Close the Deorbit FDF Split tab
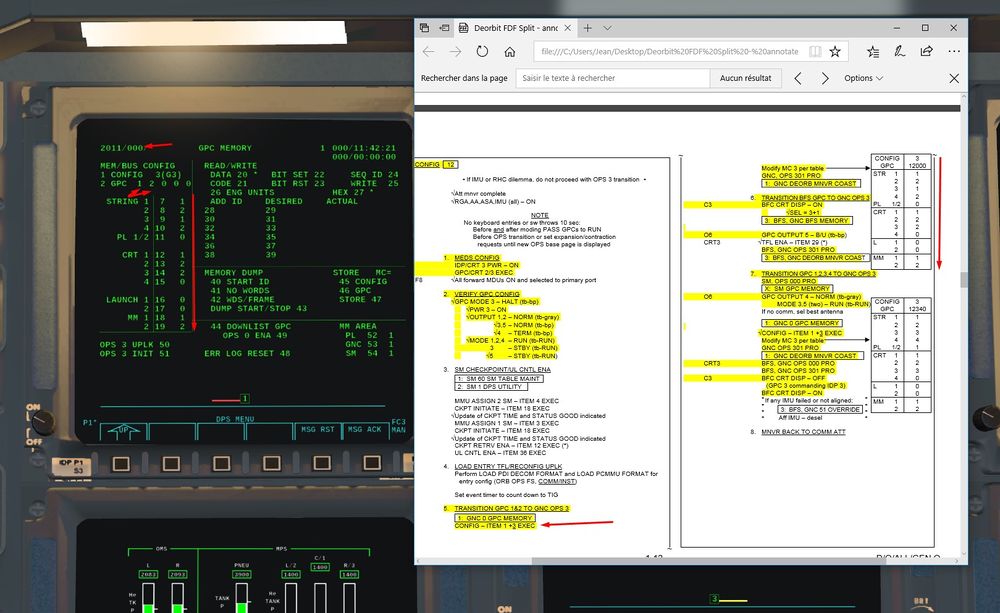Image resolution: width=1000 pixels, height=613 pixels. click(568, 28)
